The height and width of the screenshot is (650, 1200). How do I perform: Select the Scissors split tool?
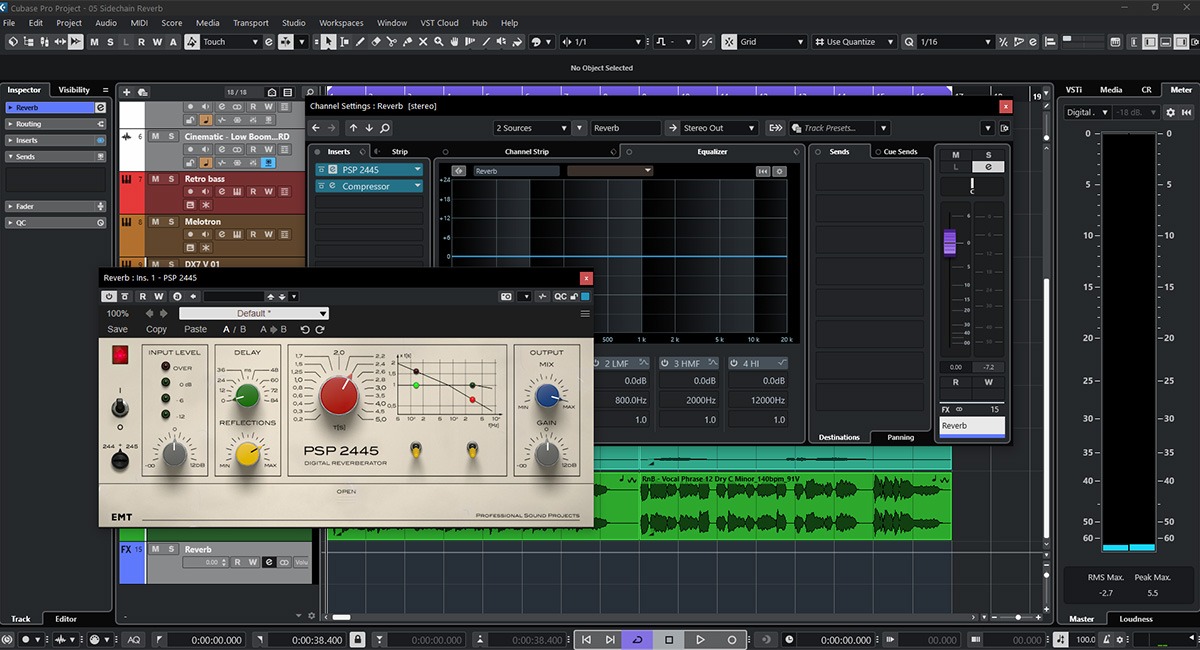[x=392, y=42]
